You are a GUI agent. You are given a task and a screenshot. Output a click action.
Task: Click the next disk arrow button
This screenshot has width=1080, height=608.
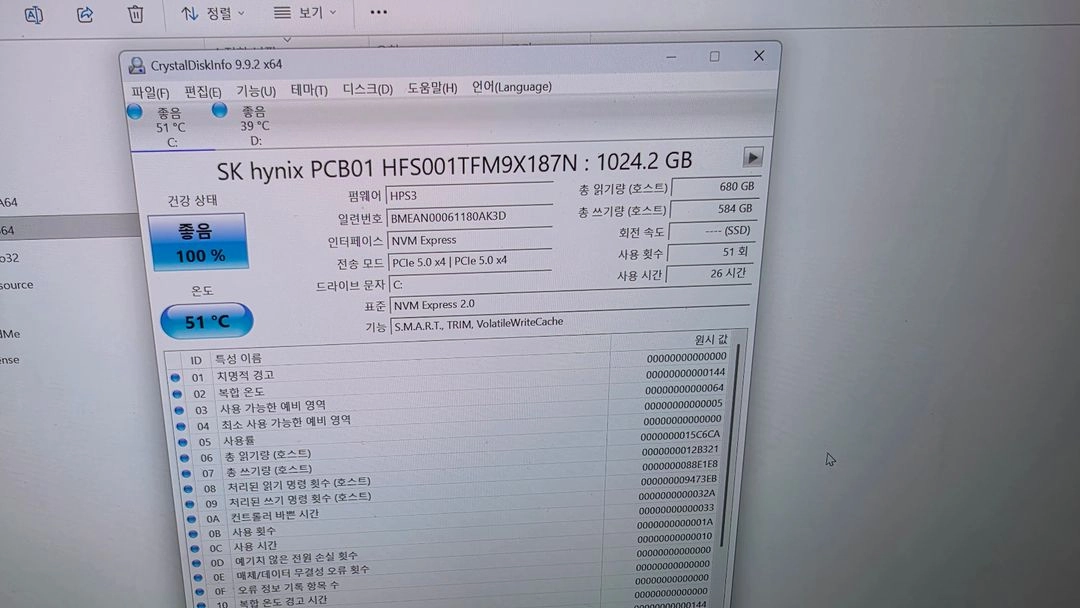752,158
